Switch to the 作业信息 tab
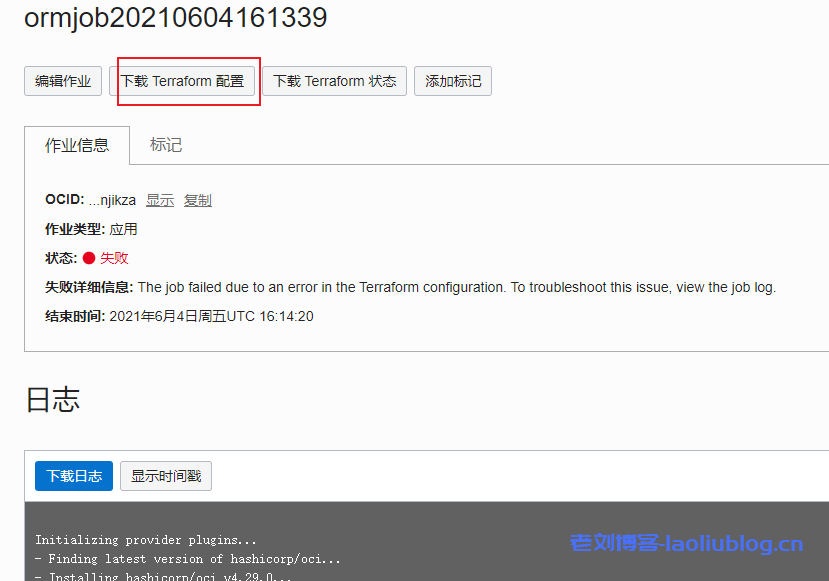This screenshot has width=829, height=581. tap(77, 145)
